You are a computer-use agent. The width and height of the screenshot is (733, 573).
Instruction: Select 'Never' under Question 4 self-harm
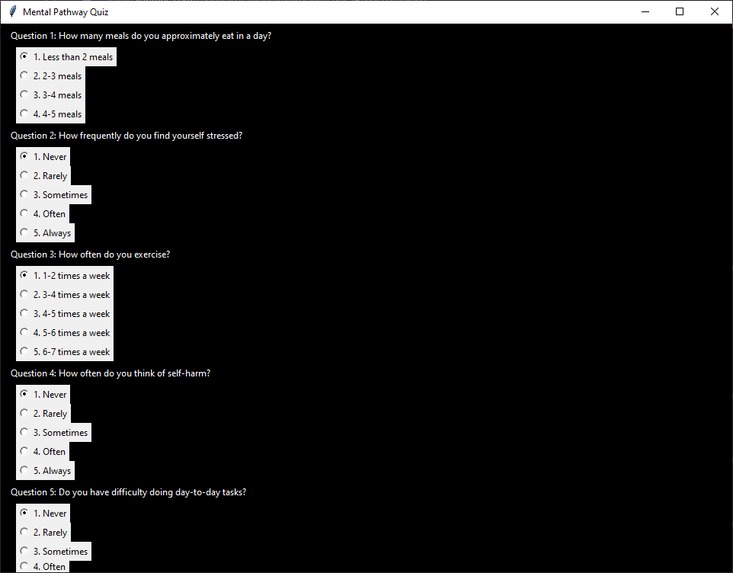(x=43, y=394)
